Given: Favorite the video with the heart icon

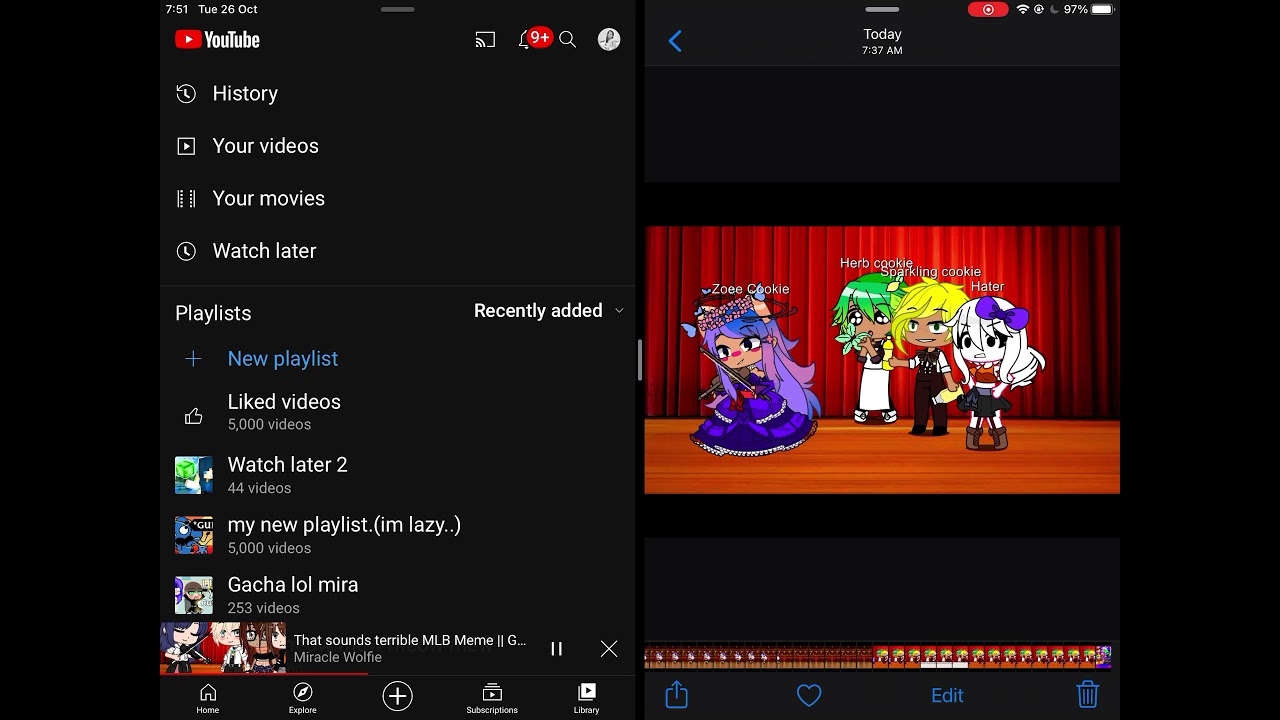Looking at the screenshot, I should 809,695.
